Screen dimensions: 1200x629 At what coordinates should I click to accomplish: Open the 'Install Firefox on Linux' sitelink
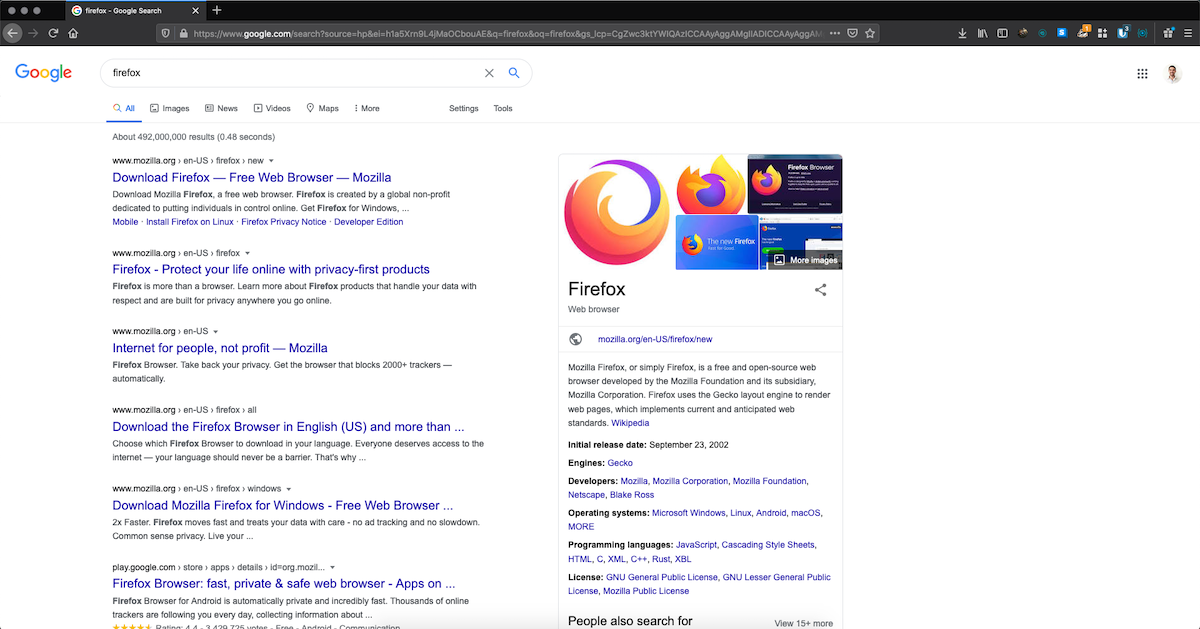(x=190, y=222)
